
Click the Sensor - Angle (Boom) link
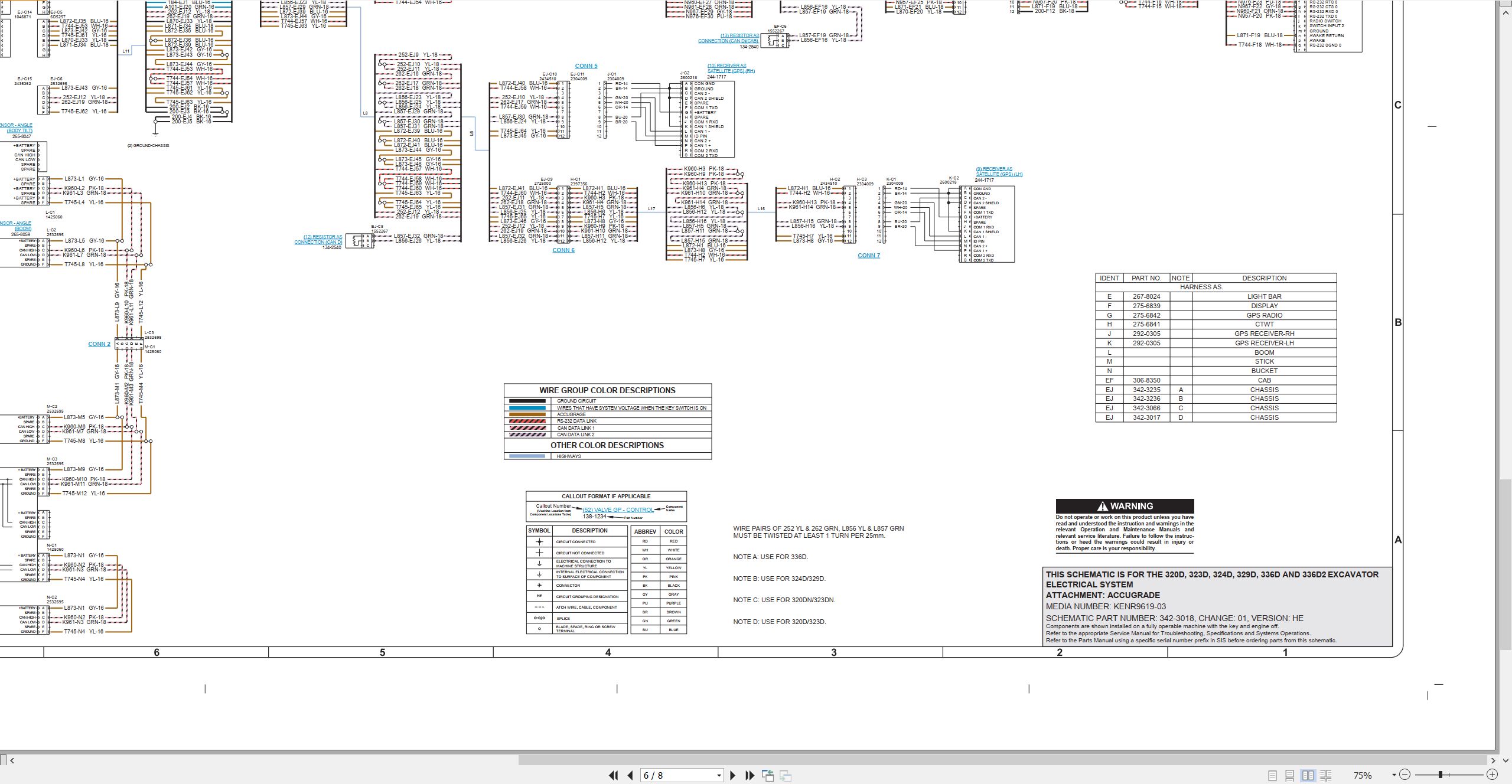[15, 226]
